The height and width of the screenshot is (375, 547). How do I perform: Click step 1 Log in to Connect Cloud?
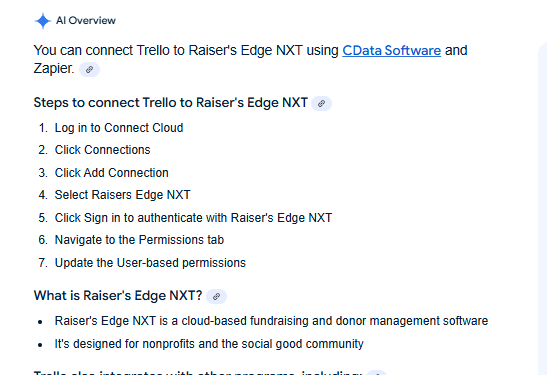(x=119, y=128)
